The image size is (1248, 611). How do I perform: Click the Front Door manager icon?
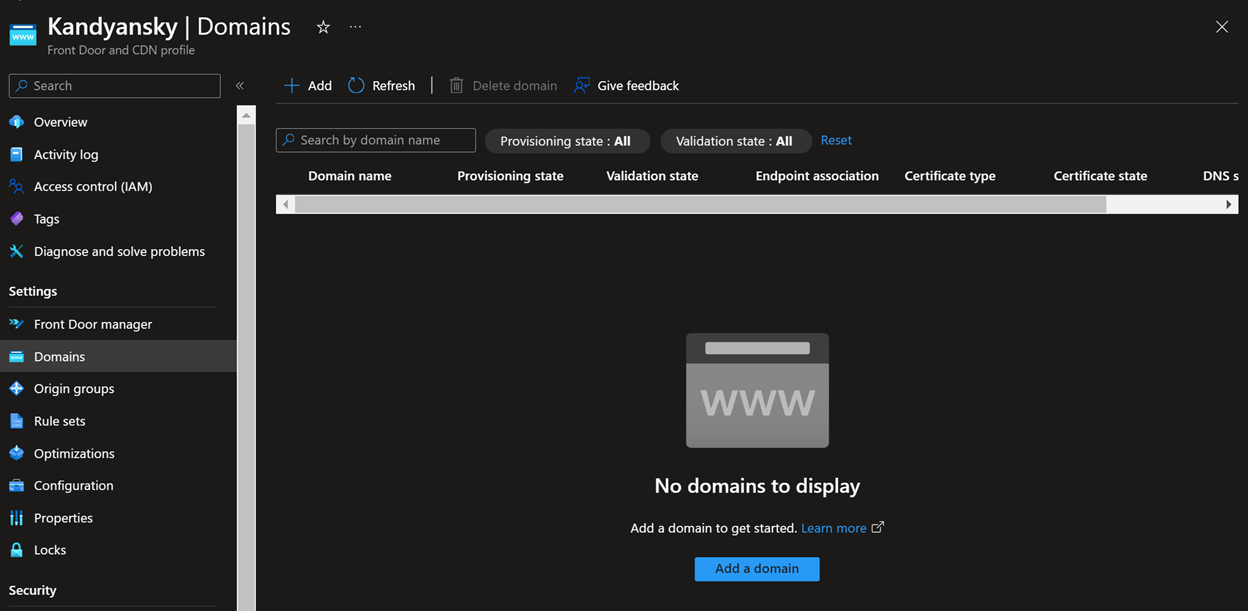coord(16,324)
